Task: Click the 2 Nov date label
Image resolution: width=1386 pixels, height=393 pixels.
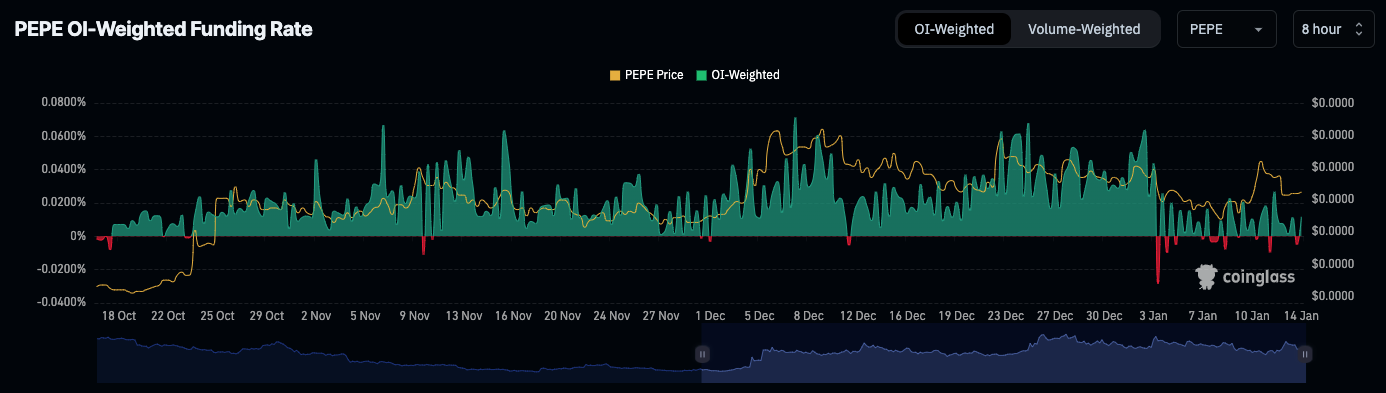Action: tap(316, 316)
